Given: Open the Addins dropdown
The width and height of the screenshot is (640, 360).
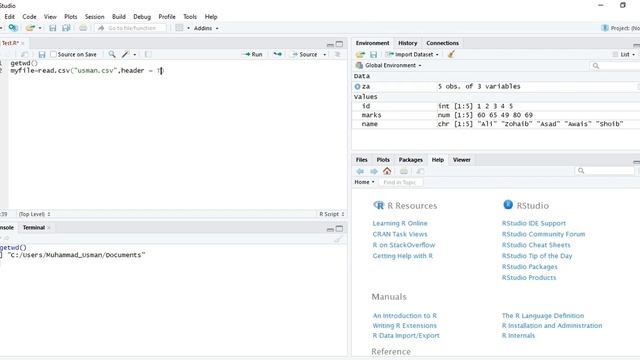Looking at the screenshot, I should [206, 28].
